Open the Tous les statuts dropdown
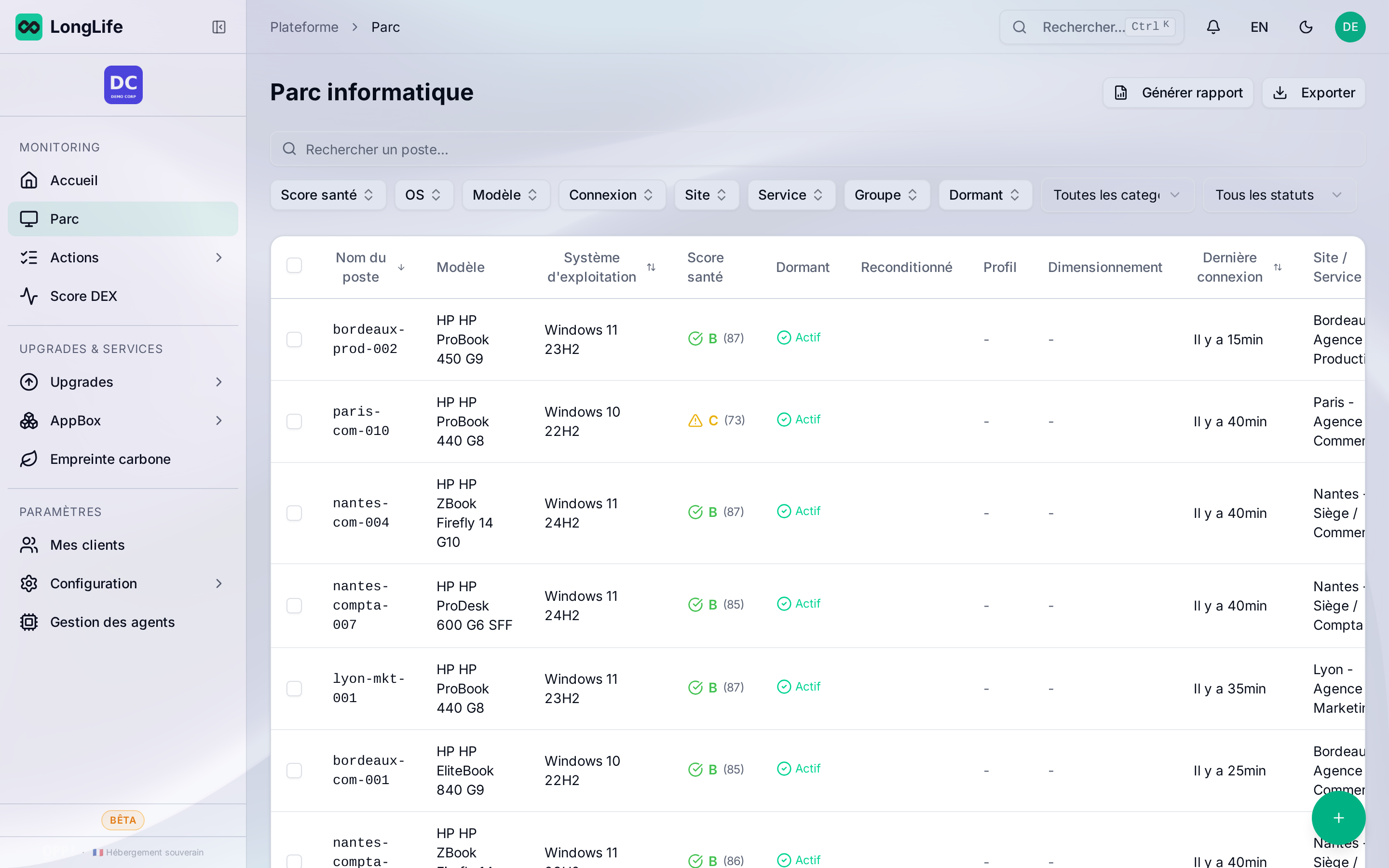 [1280, 195]
